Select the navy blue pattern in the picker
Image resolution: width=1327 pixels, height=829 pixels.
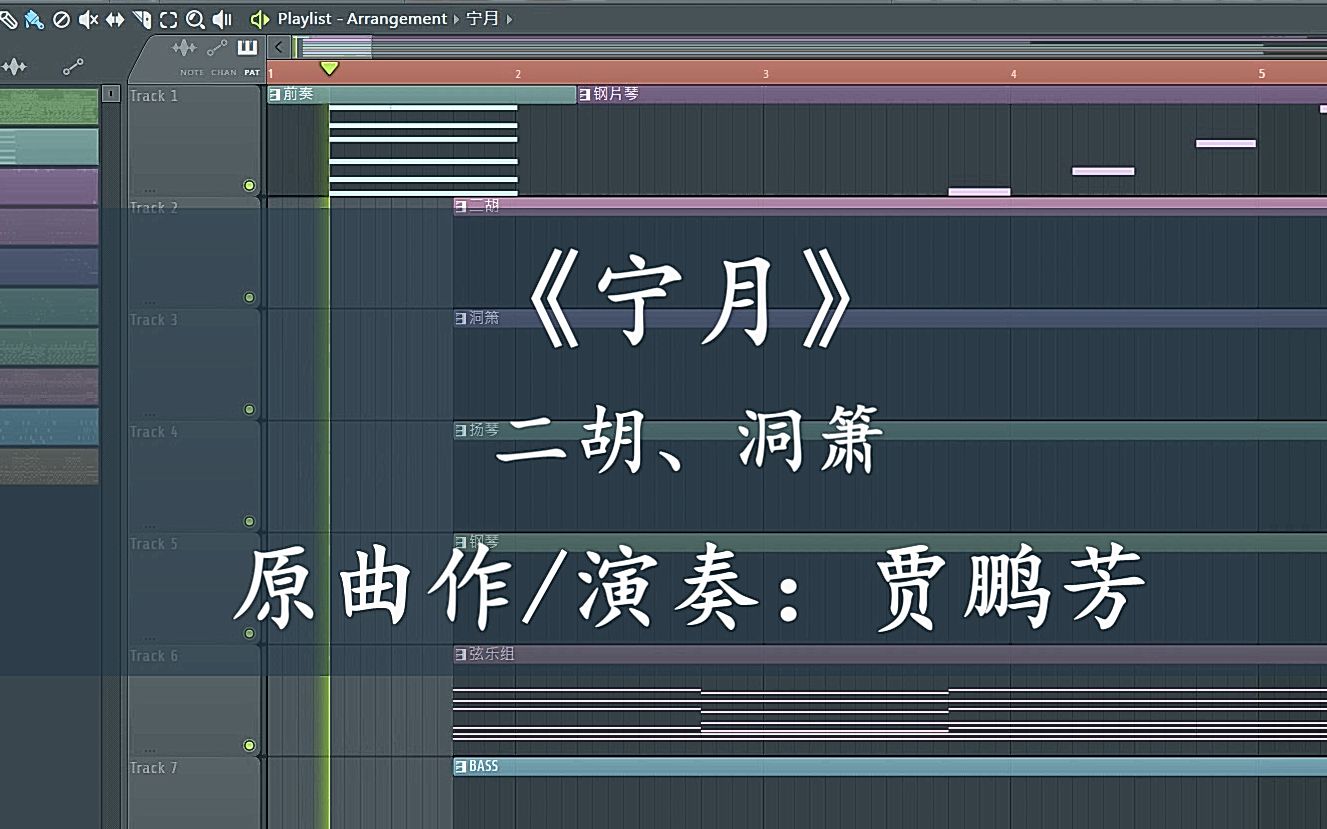tap(49, 266)
